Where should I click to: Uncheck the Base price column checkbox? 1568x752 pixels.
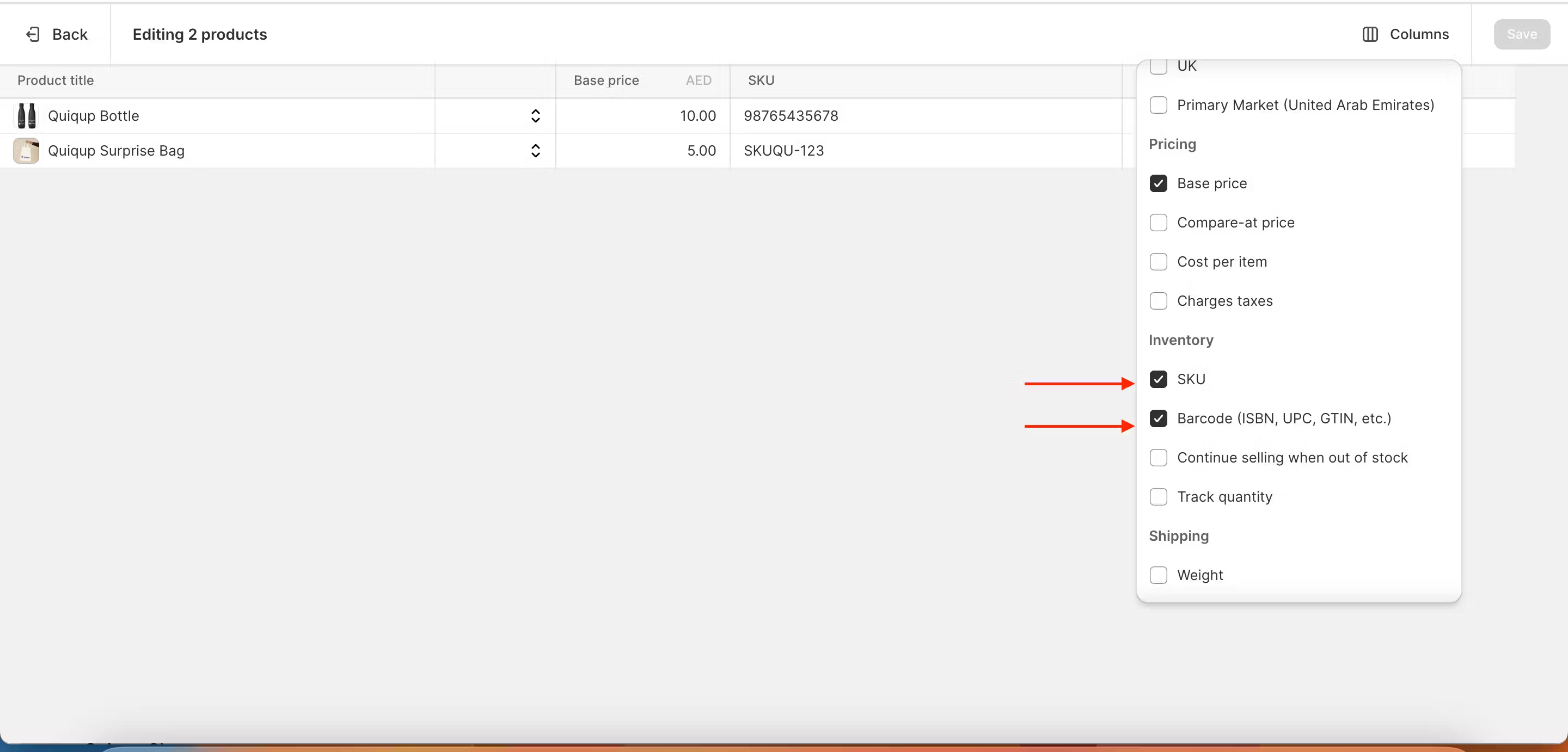(x=1157, y=183)
